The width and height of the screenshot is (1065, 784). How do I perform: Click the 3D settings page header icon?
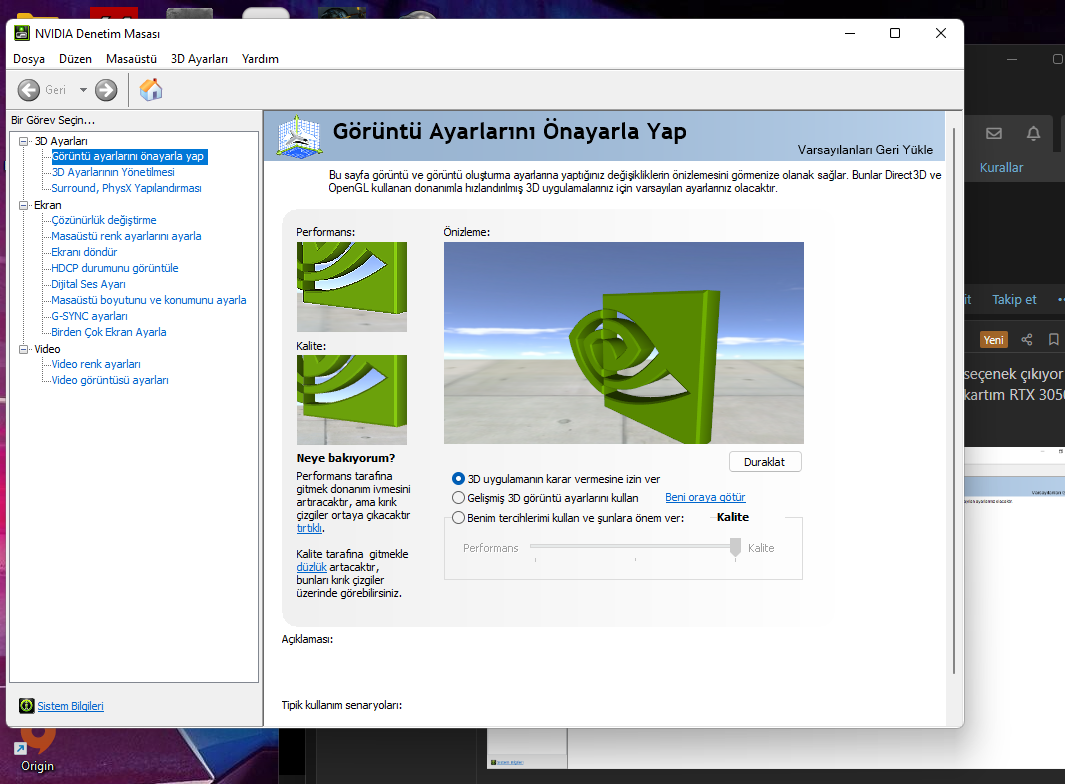click(x=299, y=137)
